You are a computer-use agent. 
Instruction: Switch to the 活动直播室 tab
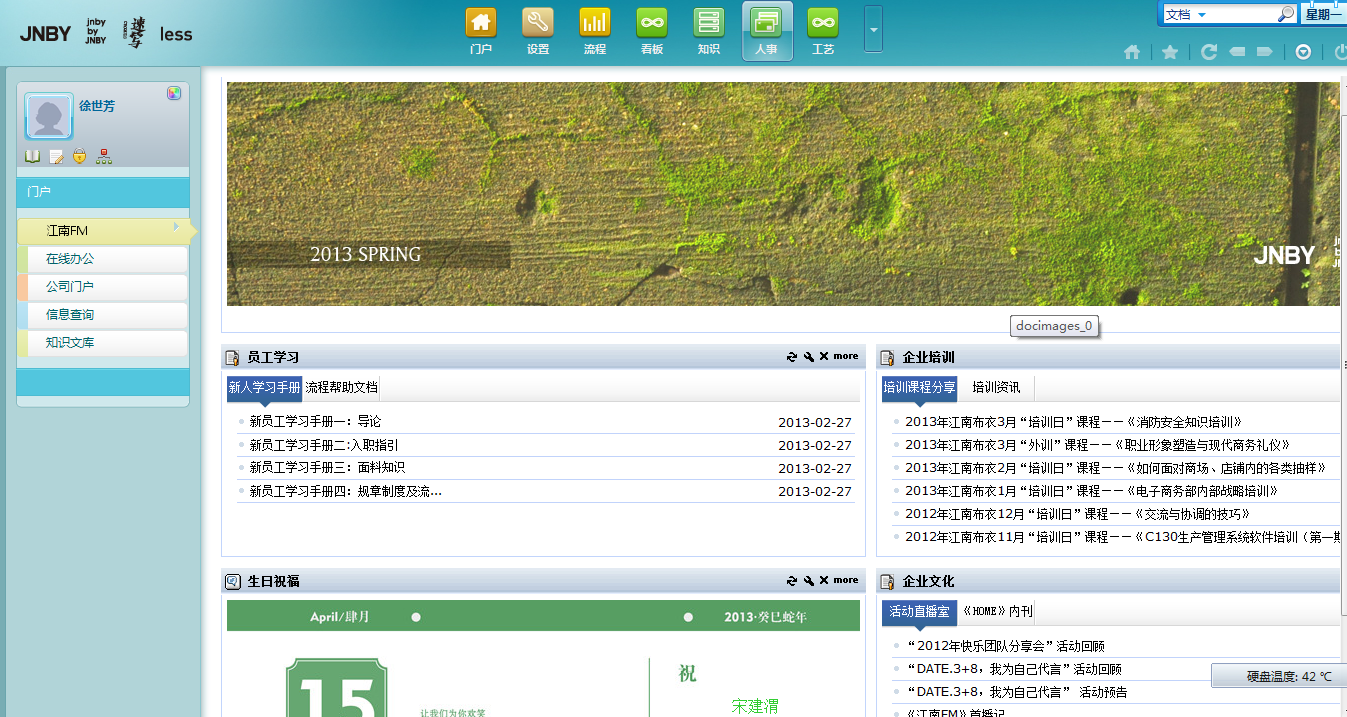click(919, 612)
